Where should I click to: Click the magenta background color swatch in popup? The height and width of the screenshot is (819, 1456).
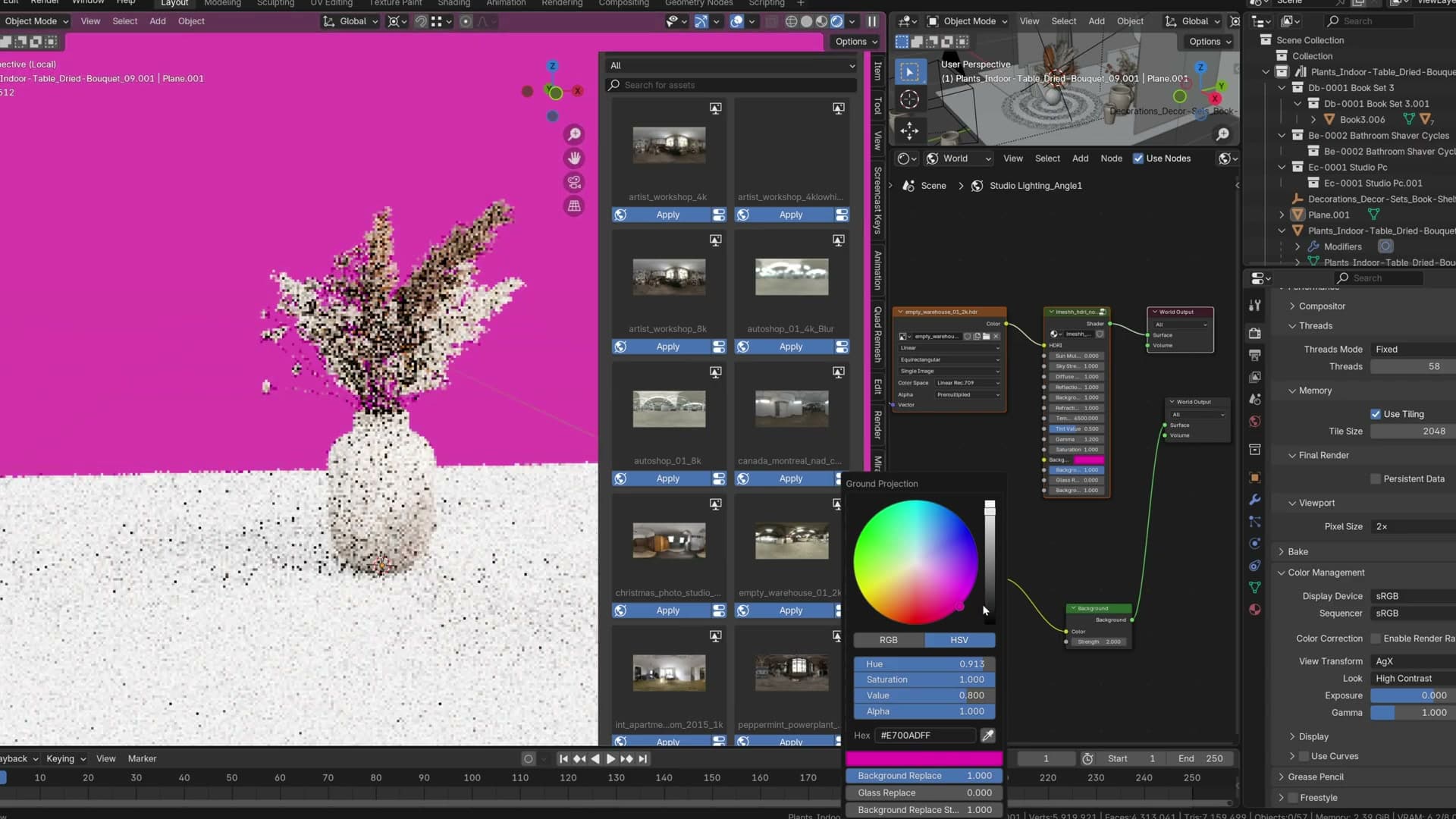[x=924, y=758]
